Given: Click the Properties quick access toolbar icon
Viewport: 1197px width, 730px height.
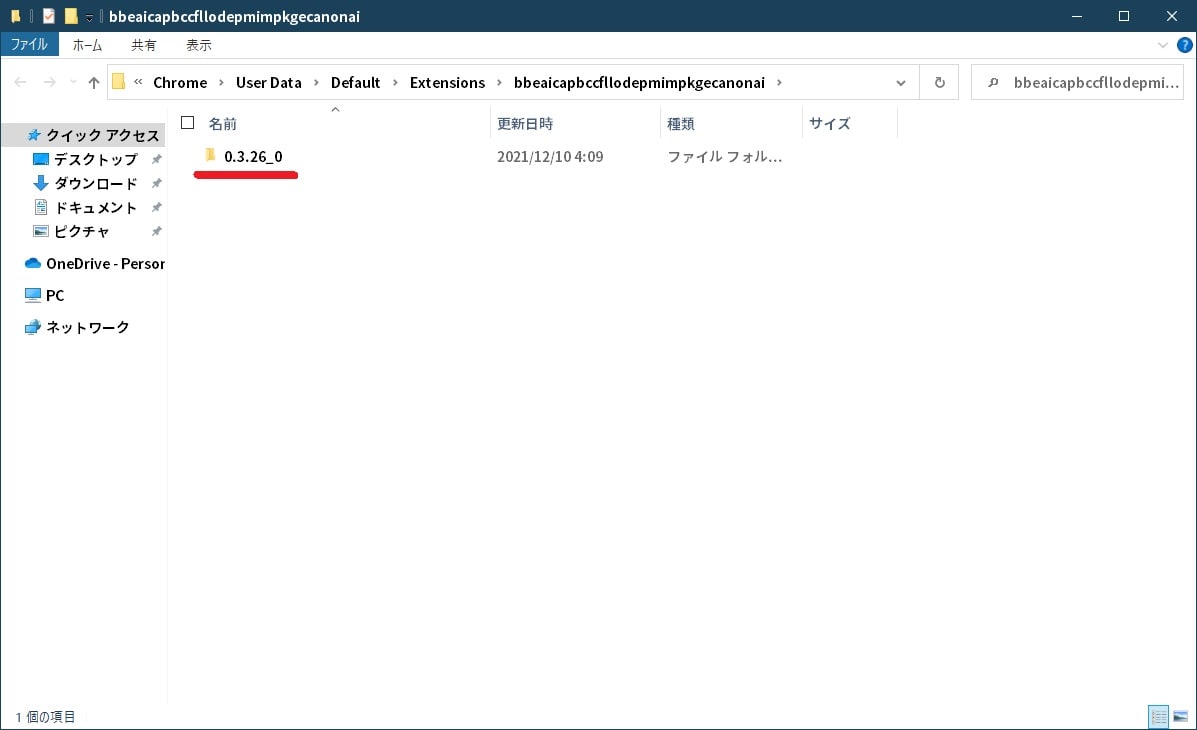Looking at the screenshot, I should [48, 16].
